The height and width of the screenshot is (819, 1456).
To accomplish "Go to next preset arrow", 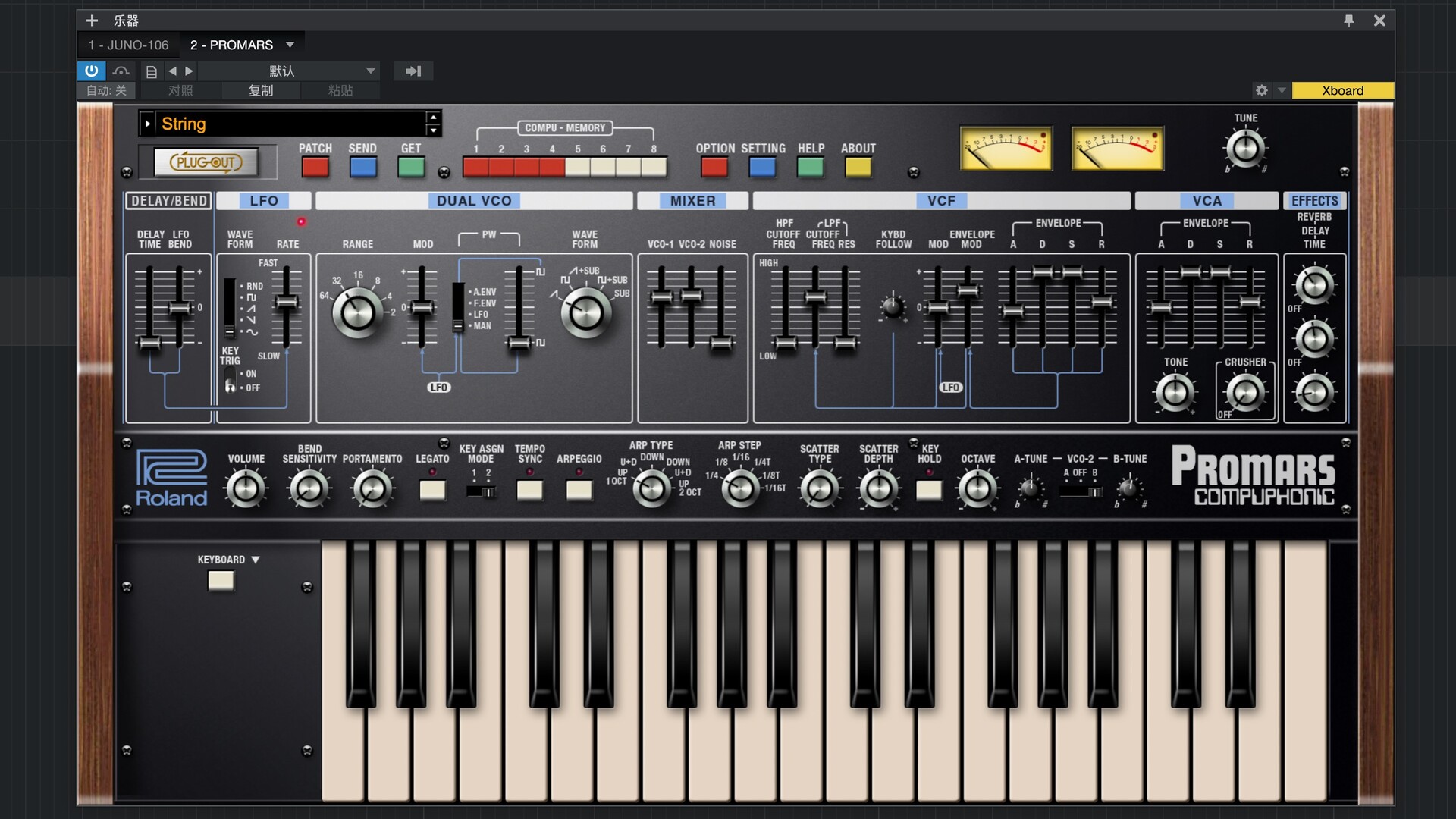I will pyautogui.click(x=190, y=71).
